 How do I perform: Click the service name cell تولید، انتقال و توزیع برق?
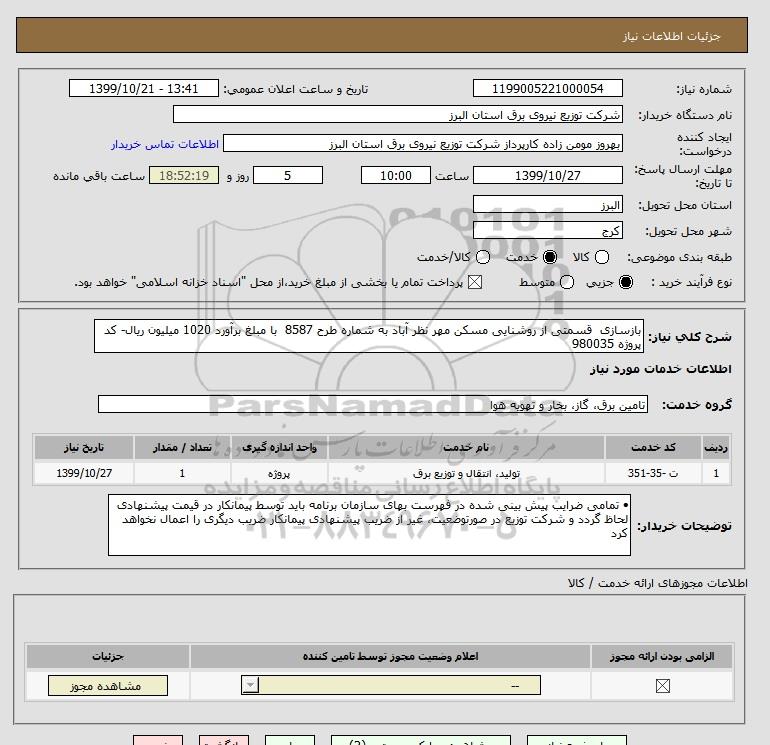pyautogui.click(x=467, y=473)
